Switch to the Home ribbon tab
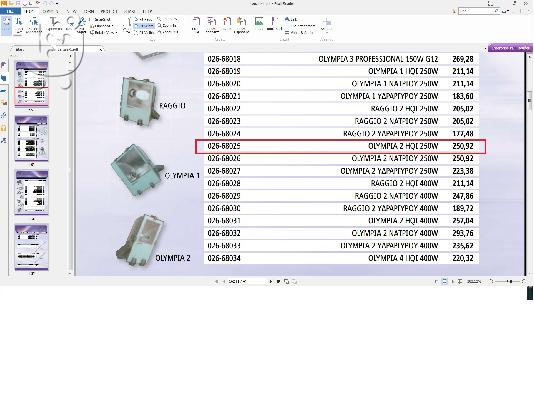The image size is (534, 400). point(30,11)
